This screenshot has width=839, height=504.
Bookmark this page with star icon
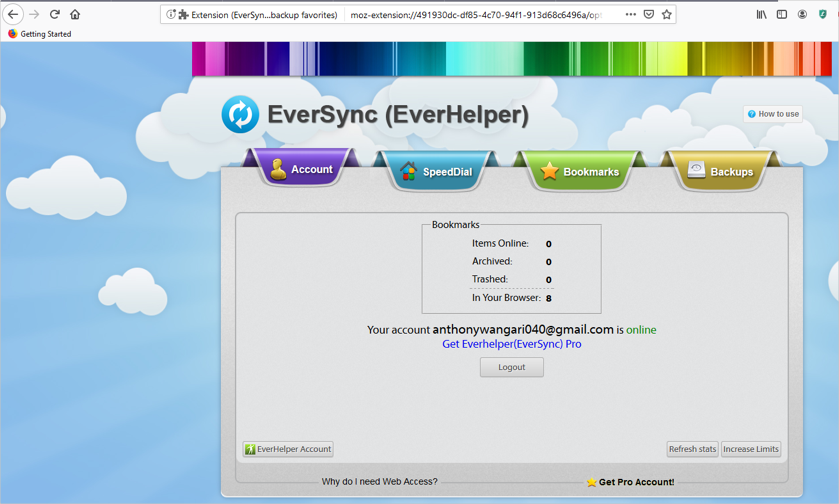(667, 14)
